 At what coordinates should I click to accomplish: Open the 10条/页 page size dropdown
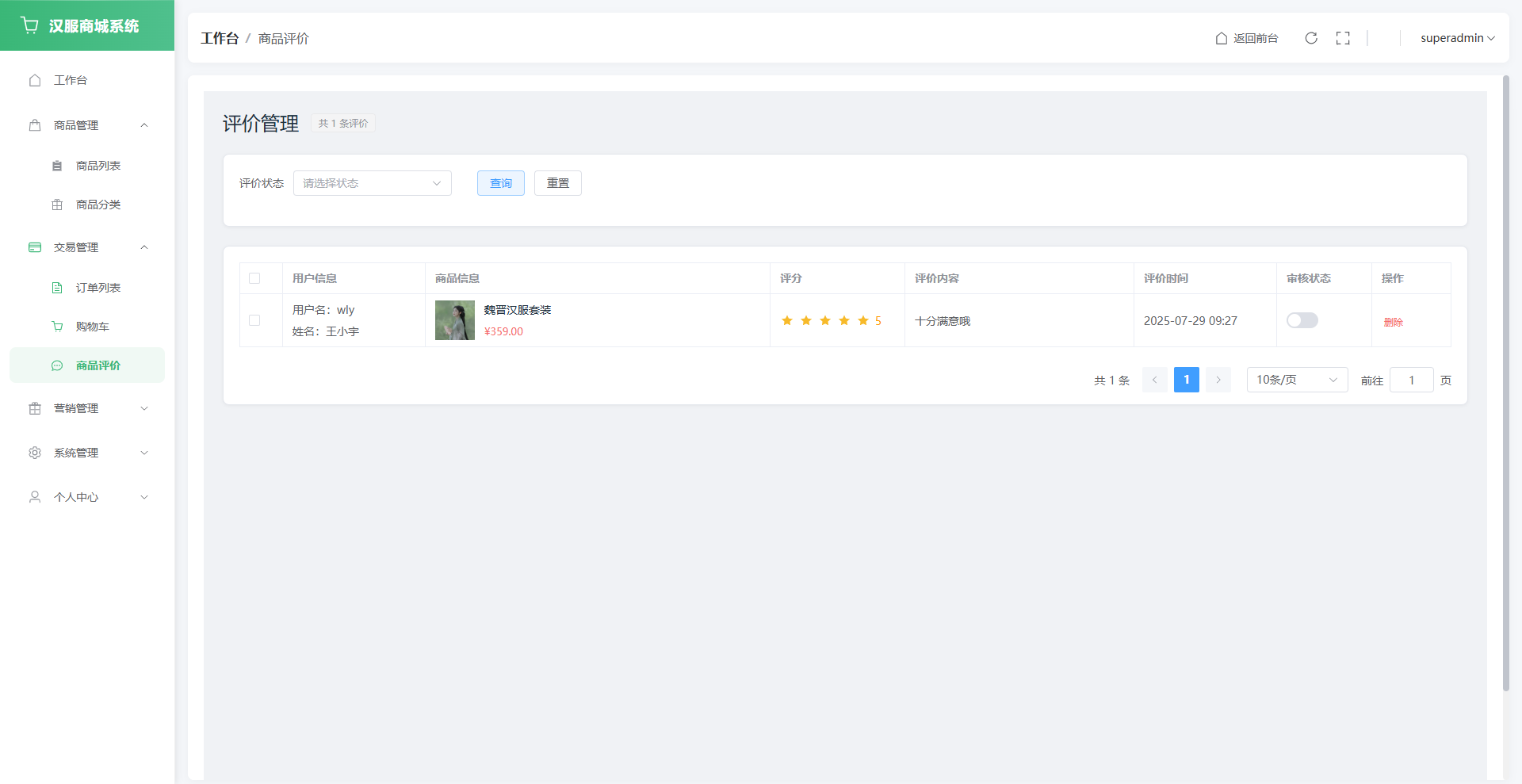[1296, 380]
